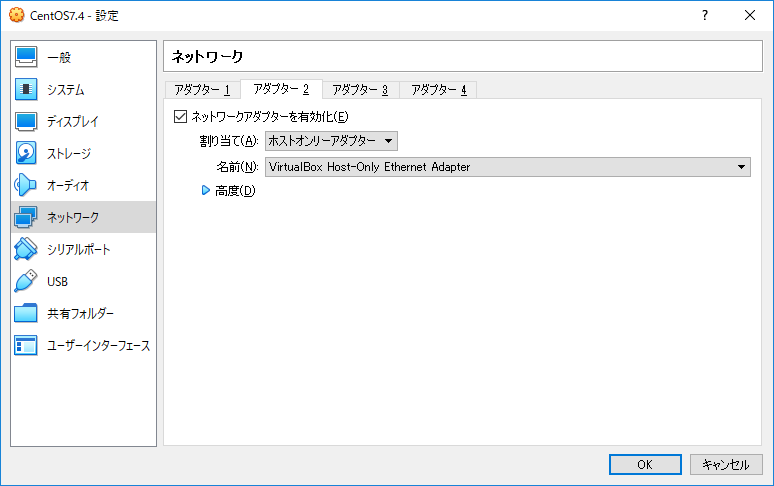The height and width of the screenshot is (486, 774).
Task: Click the Cancel (キャンセル) button
Action: 726,465
